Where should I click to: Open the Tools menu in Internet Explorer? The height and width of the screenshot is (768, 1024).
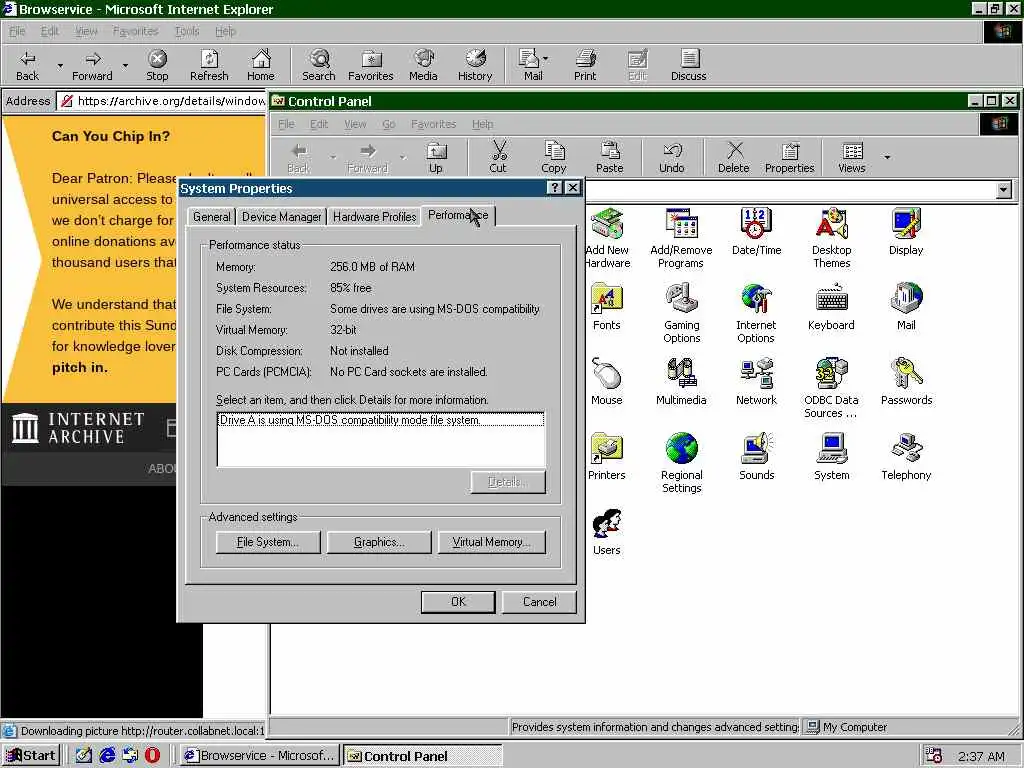point(187,31)
